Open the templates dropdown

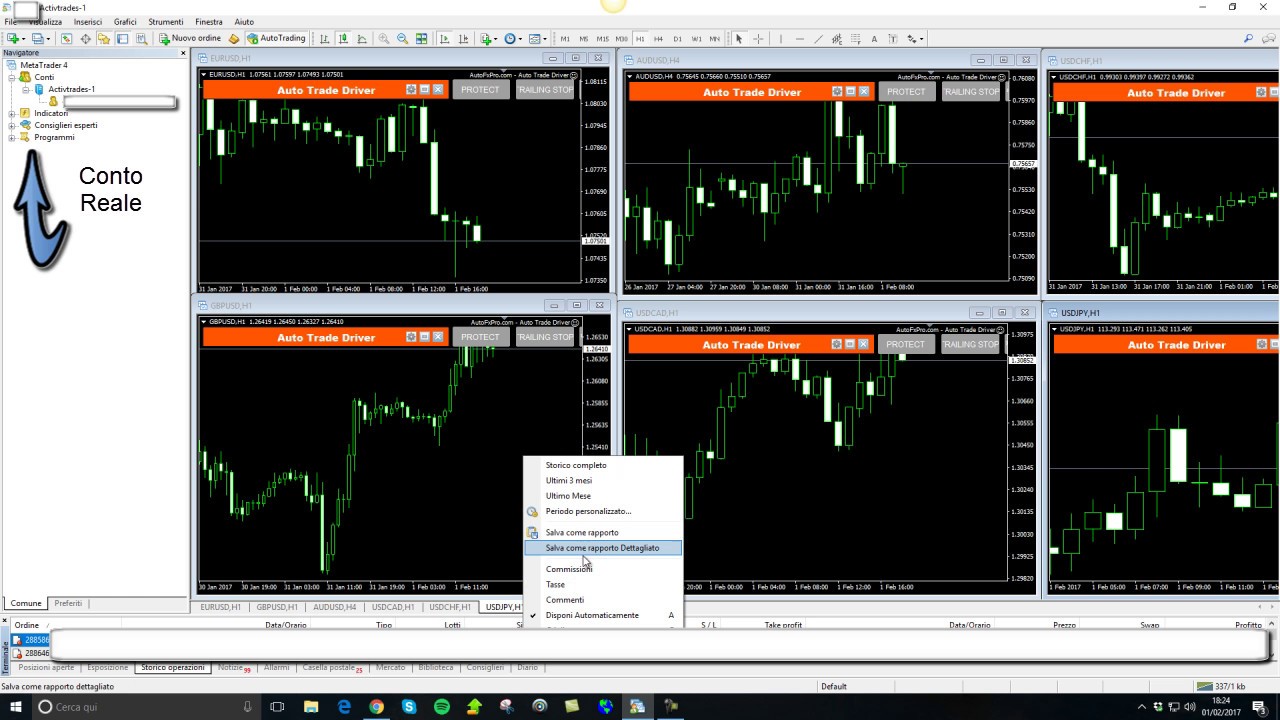[x=538, y=39]
